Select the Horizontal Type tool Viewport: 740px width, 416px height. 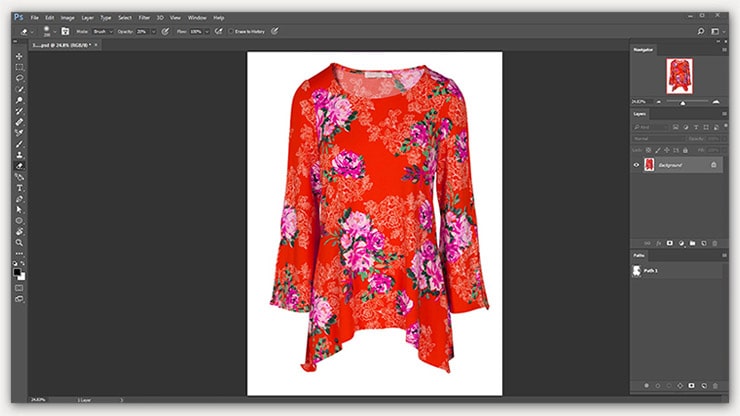click(x=19, y=188)
